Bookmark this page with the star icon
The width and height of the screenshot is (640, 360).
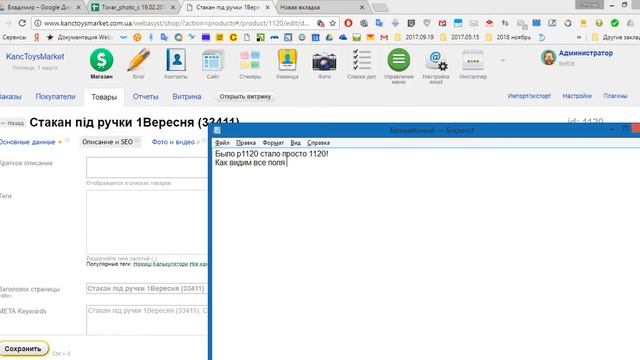pos(333,23)
